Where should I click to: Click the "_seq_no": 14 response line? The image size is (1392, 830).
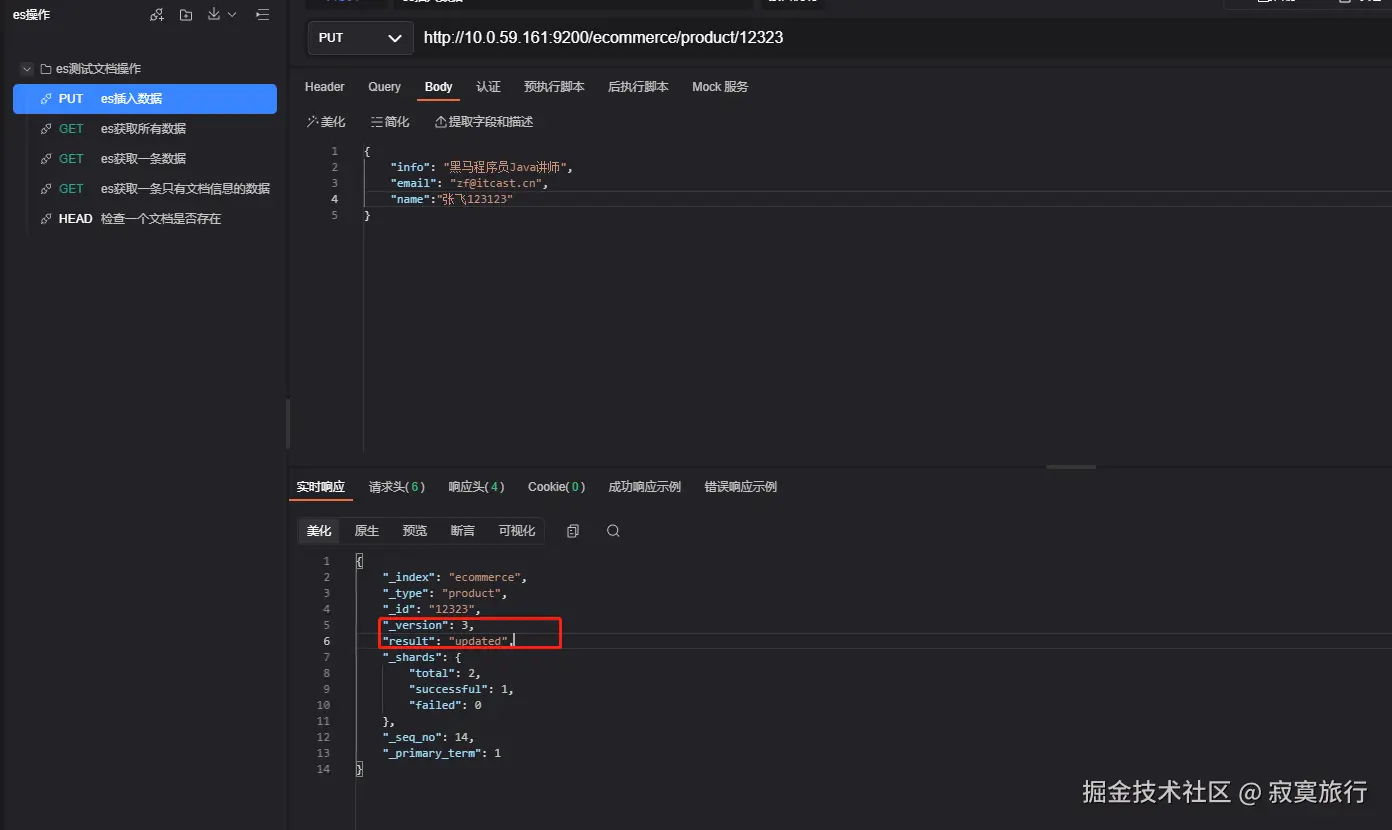click(428, 737)
